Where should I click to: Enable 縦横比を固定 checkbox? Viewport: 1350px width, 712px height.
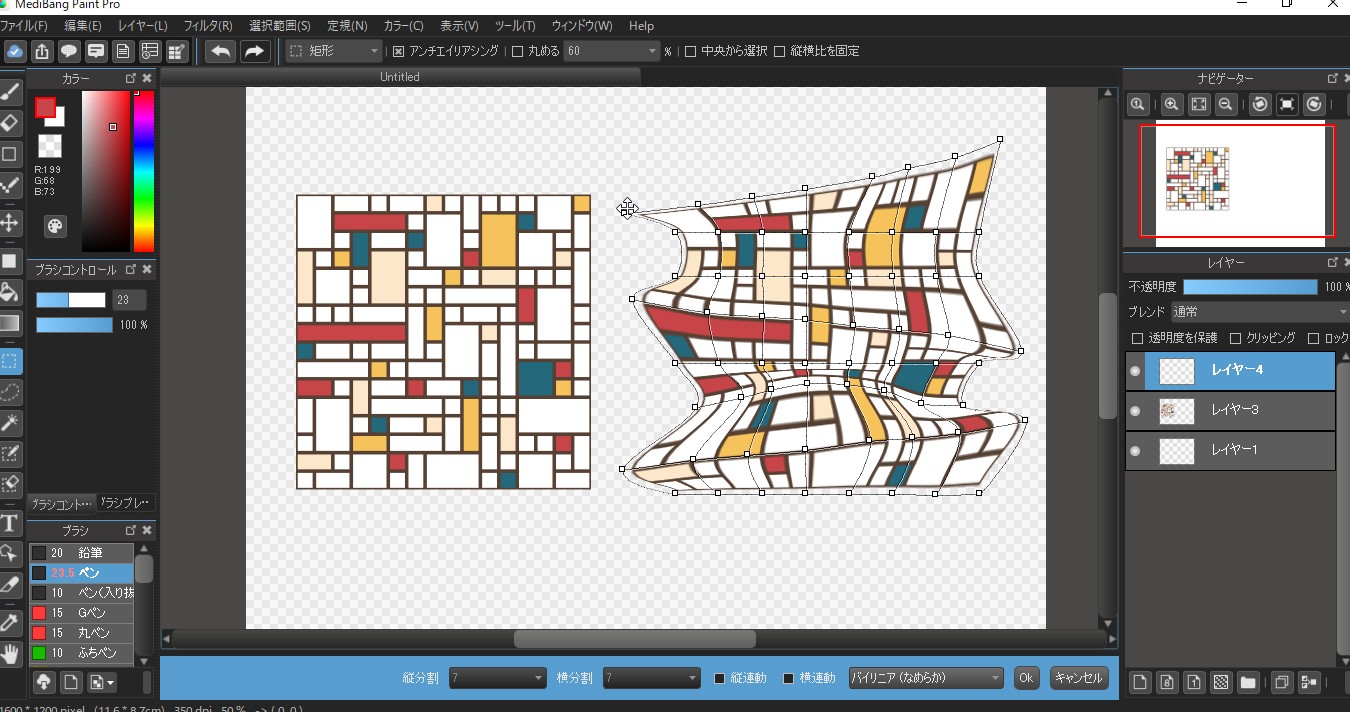(780, 51)
